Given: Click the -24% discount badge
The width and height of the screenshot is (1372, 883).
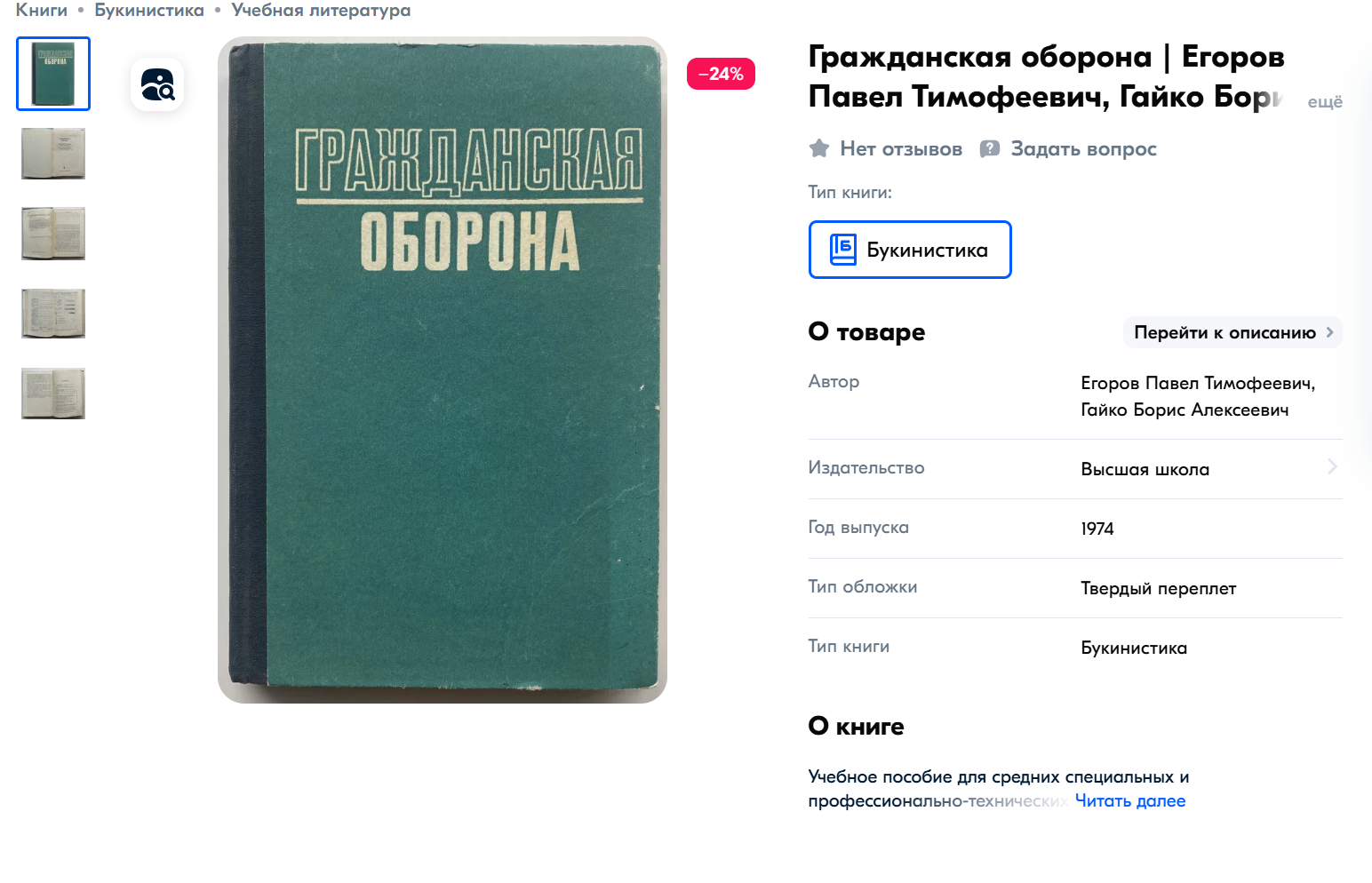Looking at the screenshot, I should click(721, 74).
